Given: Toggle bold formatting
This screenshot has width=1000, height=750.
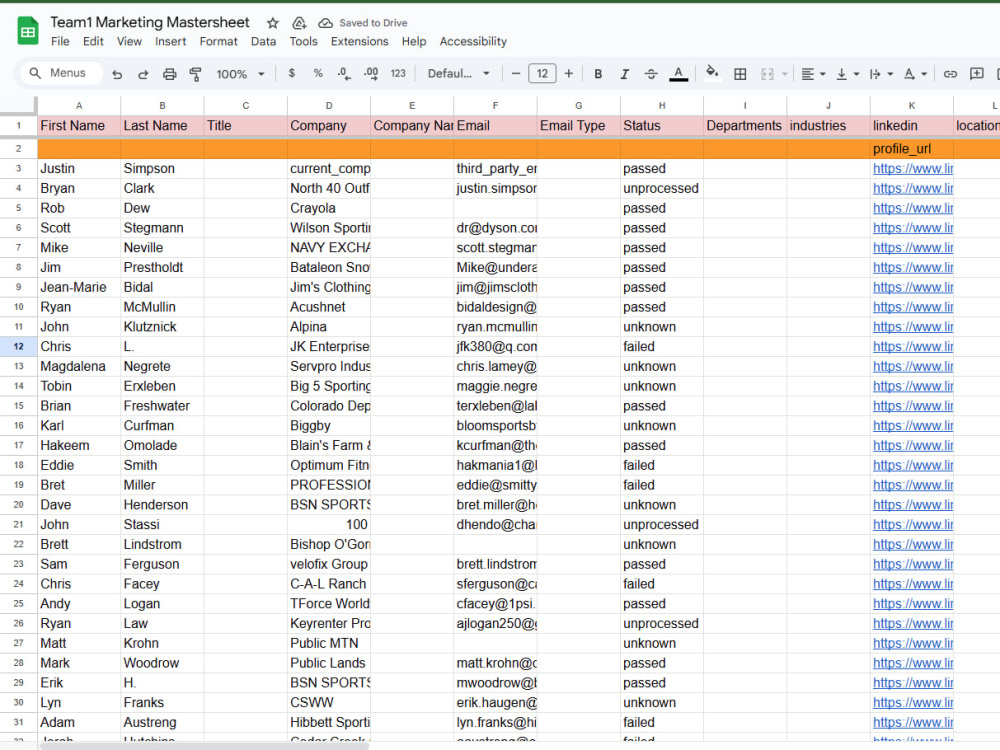Looking at the screenshot, I should coord(598,74).
